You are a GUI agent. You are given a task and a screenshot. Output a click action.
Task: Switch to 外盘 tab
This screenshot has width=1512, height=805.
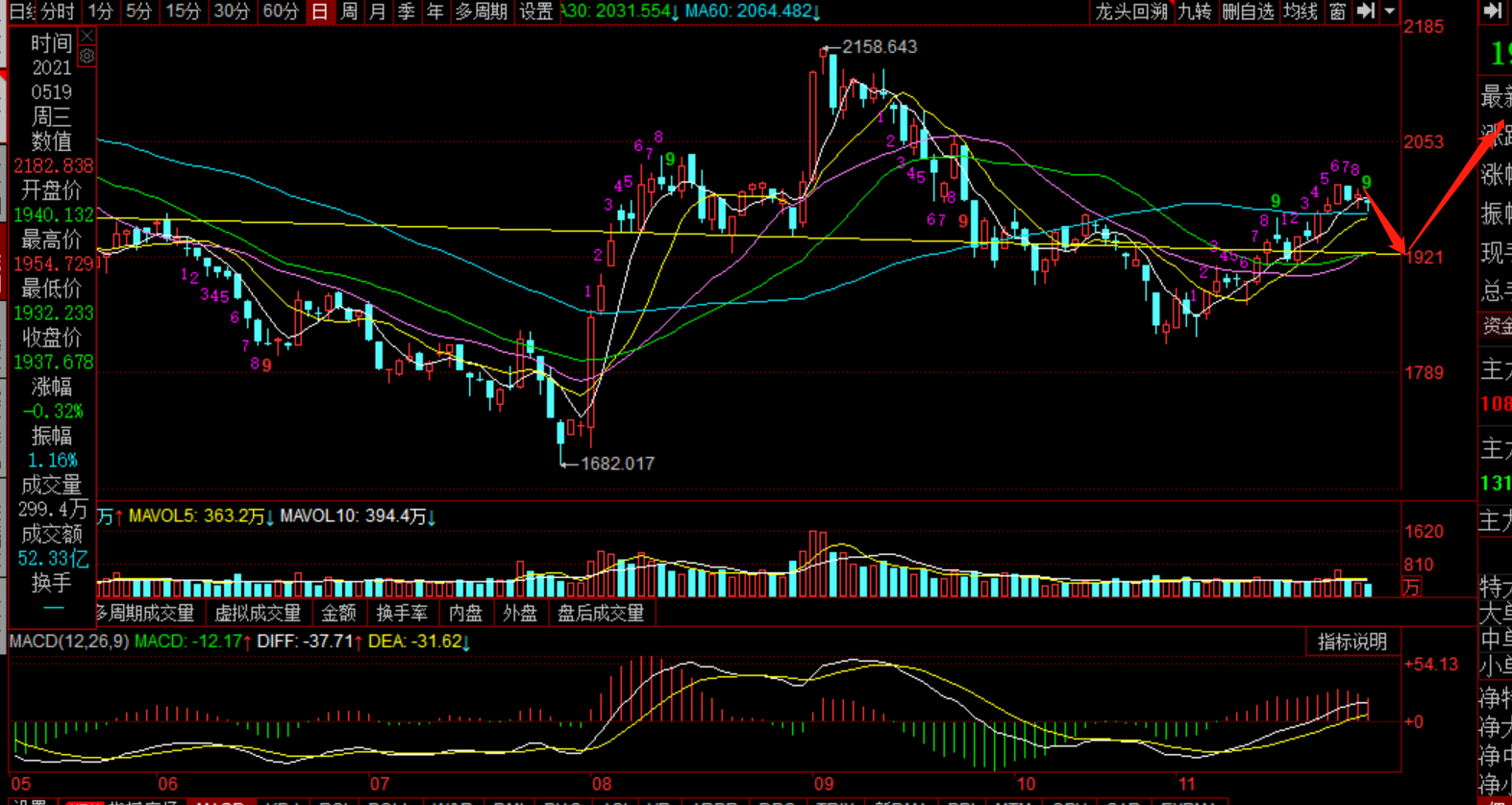[520, 613]
